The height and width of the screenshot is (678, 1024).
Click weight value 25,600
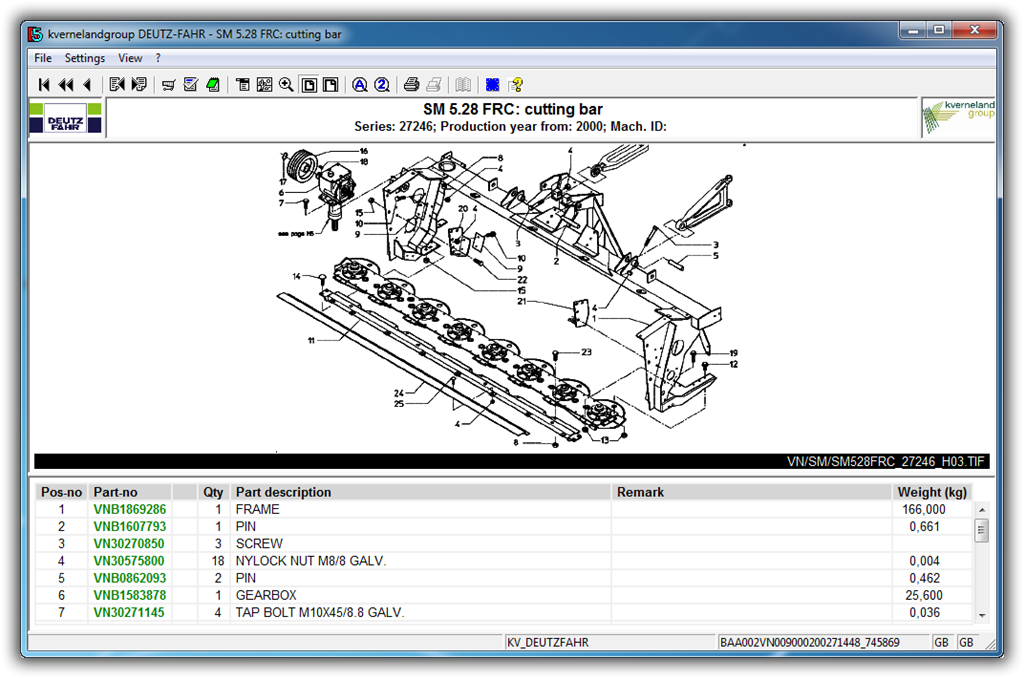tap(924, 595)
